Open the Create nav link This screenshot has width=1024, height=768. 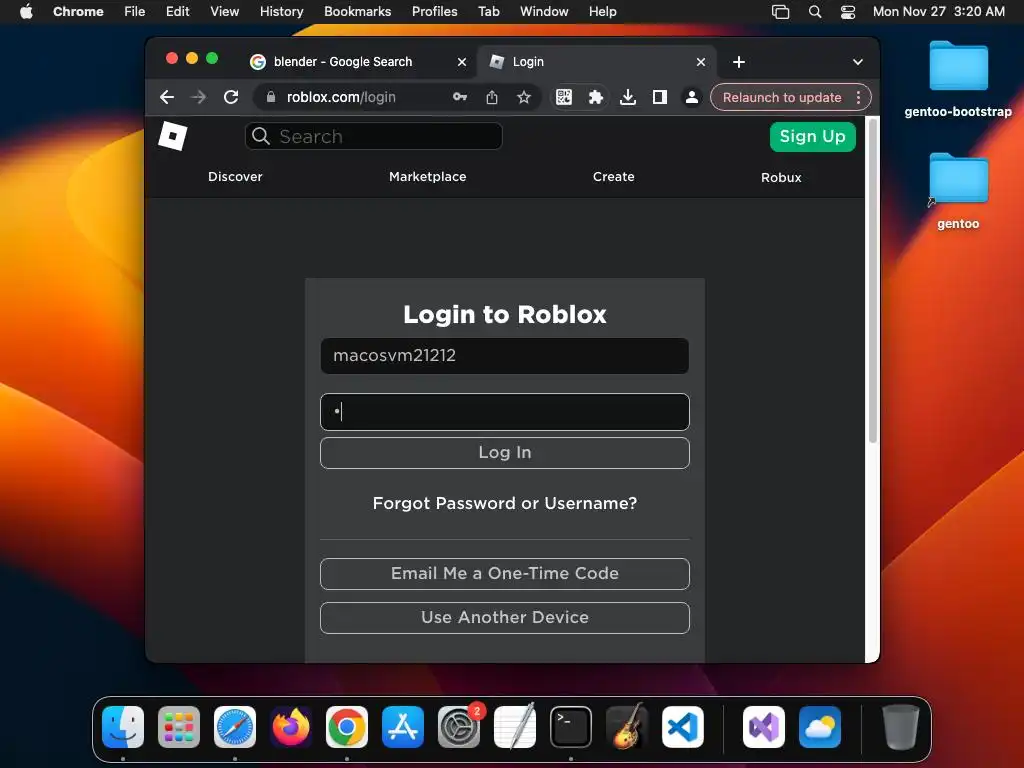pyautogui.click(x=613, y=176)
